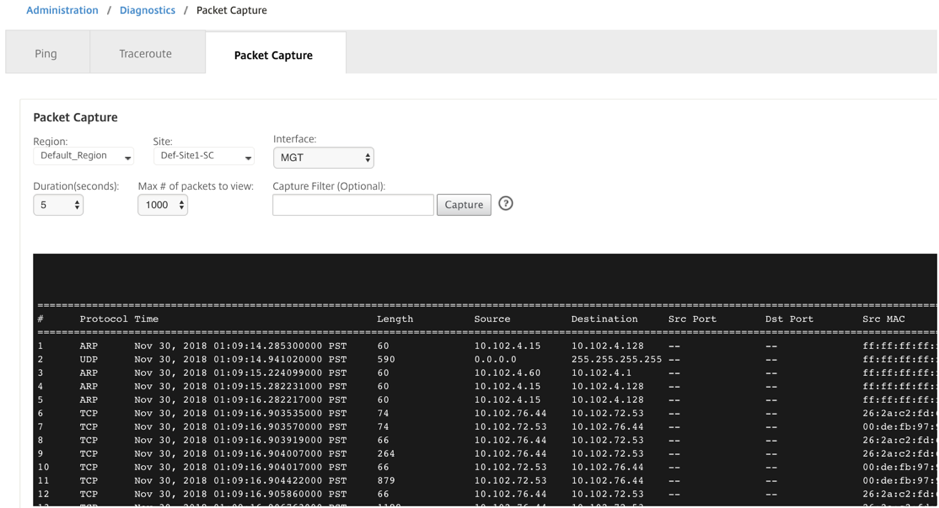Open the Duration seconds dropdown
This screenshot has width=939, height=508.
coord(58,205)
